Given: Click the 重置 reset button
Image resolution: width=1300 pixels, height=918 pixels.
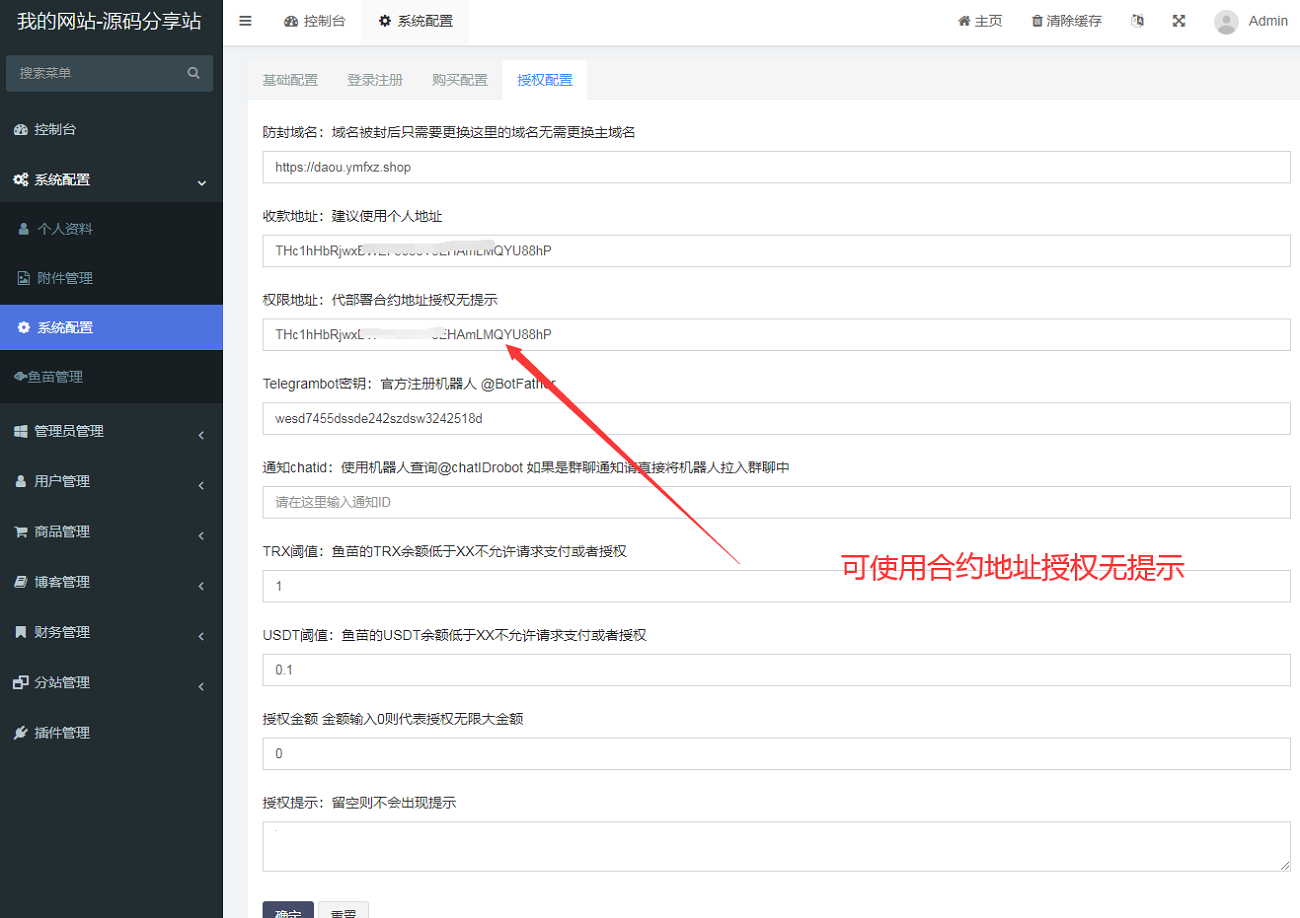Looking at the screenshot, I should (x=343, y=910).
